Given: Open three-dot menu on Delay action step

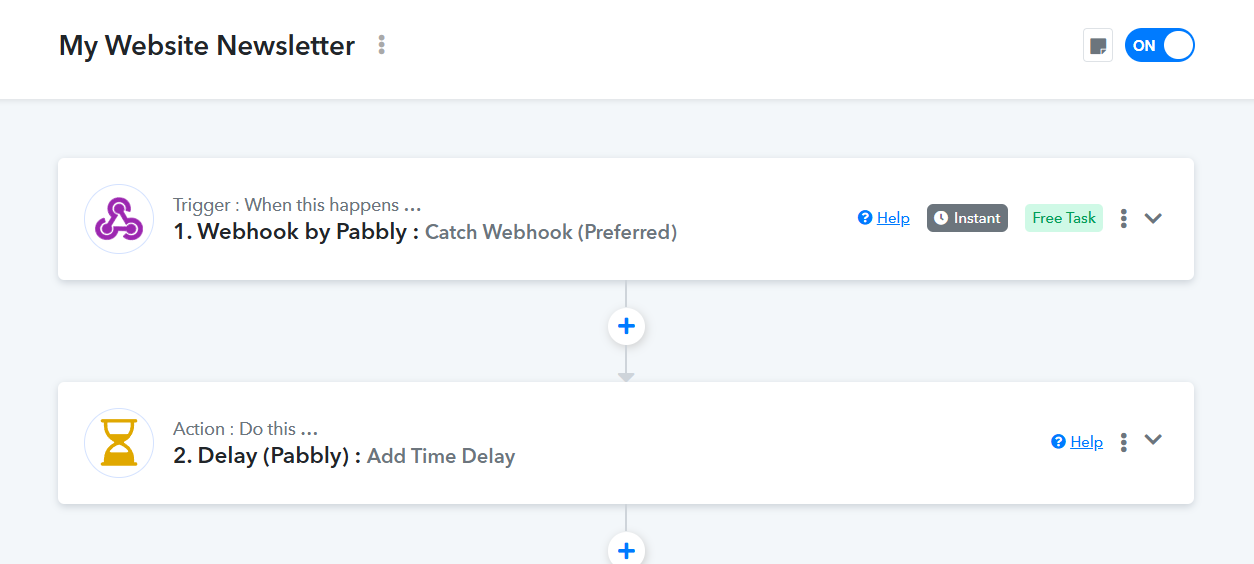Looking at the screenshot, I should (1124, 442).
